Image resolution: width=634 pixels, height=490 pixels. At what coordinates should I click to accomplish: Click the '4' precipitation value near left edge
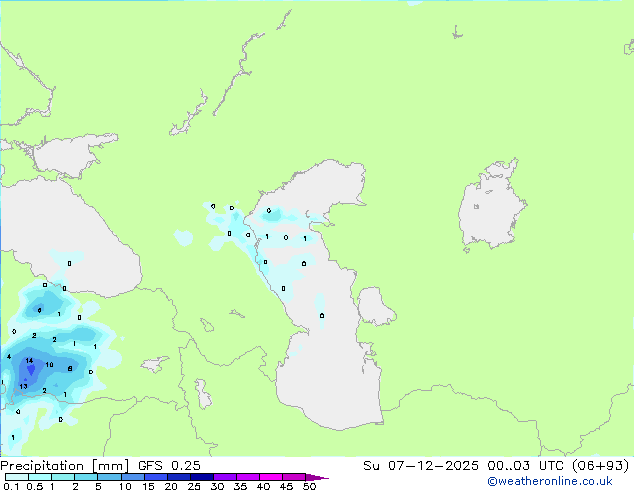9,357
